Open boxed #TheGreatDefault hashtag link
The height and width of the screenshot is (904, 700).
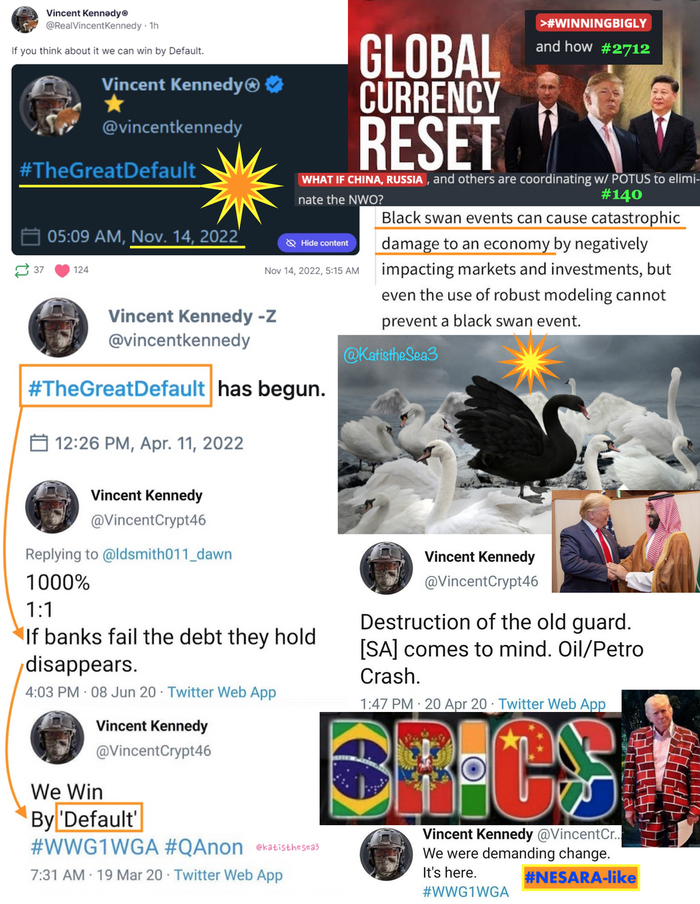click(116, 388)
